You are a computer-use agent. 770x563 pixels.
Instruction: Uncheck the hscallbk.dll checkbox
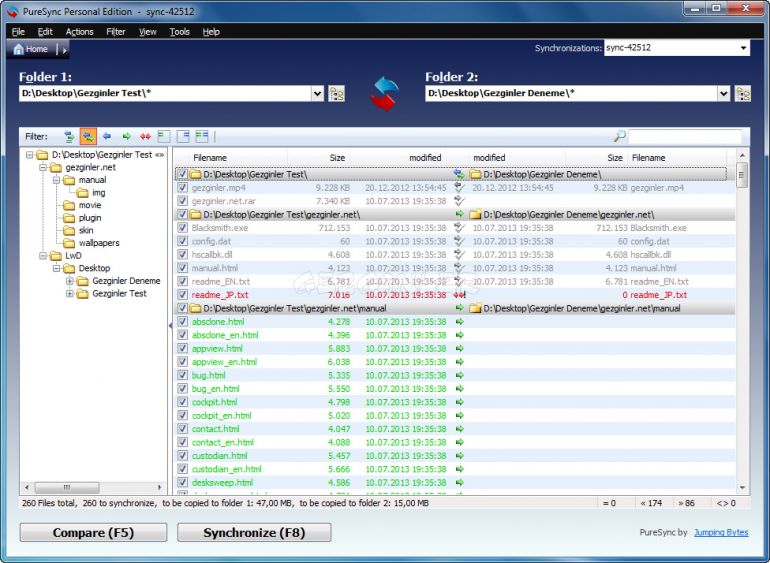point(183,254)
